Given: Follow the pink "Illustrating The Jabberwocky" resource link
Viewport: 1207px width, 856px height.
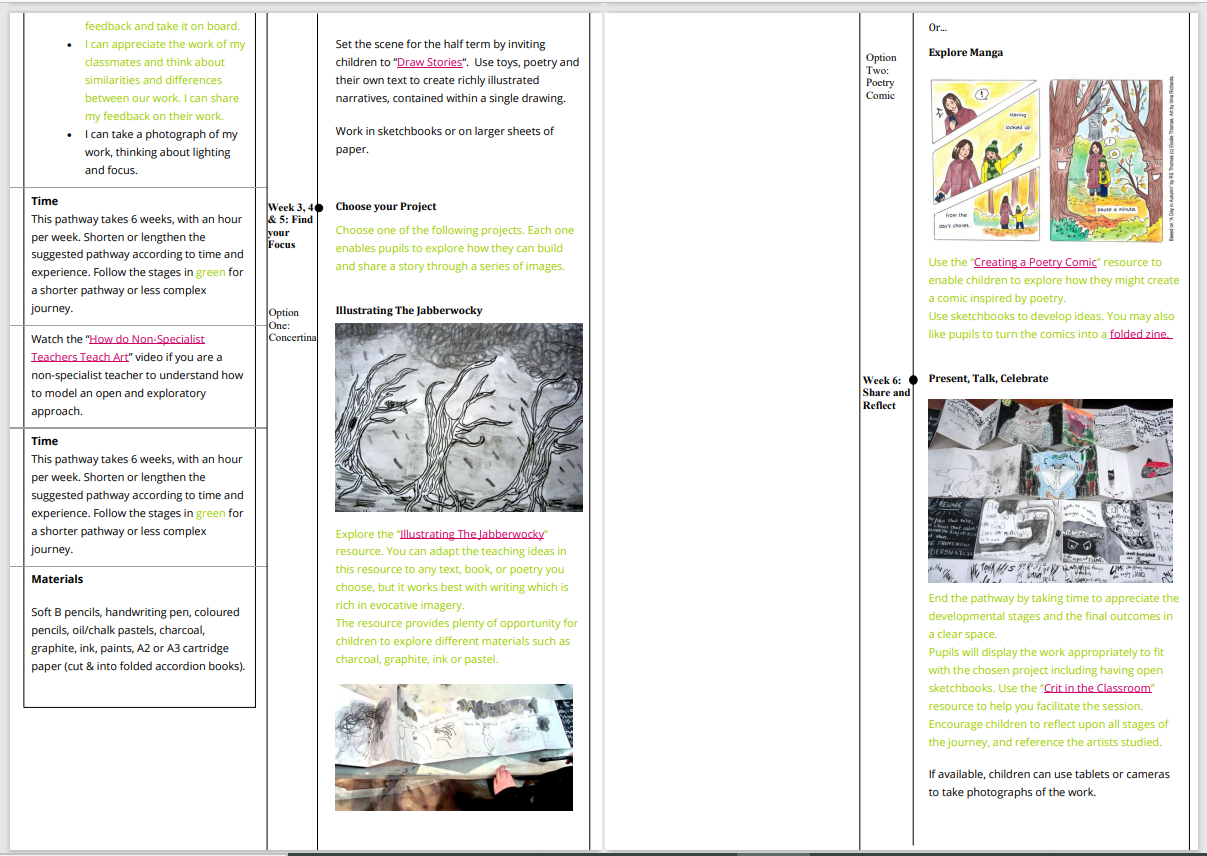Looking at the screenshot, I should (x=472, y=534).
